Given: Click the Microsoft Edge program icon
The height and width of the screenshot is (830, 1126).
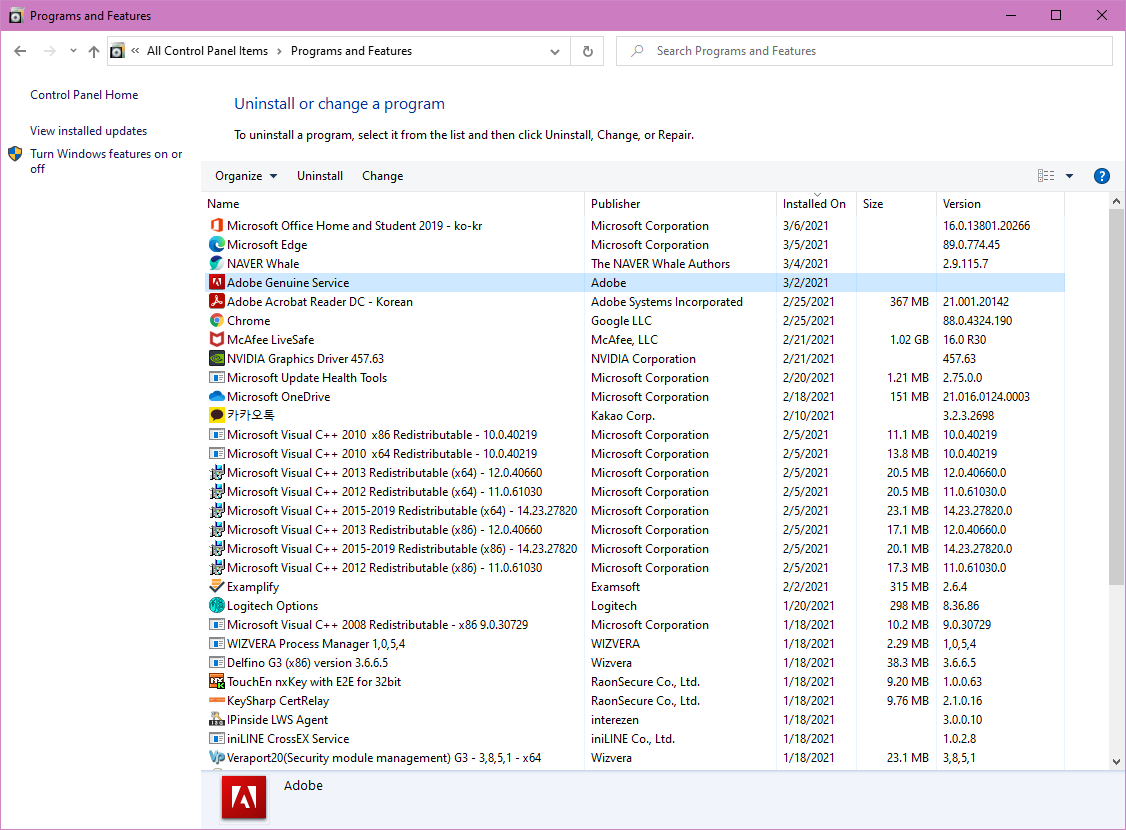Looking at the screenshot, I should (x=216, y=245).
